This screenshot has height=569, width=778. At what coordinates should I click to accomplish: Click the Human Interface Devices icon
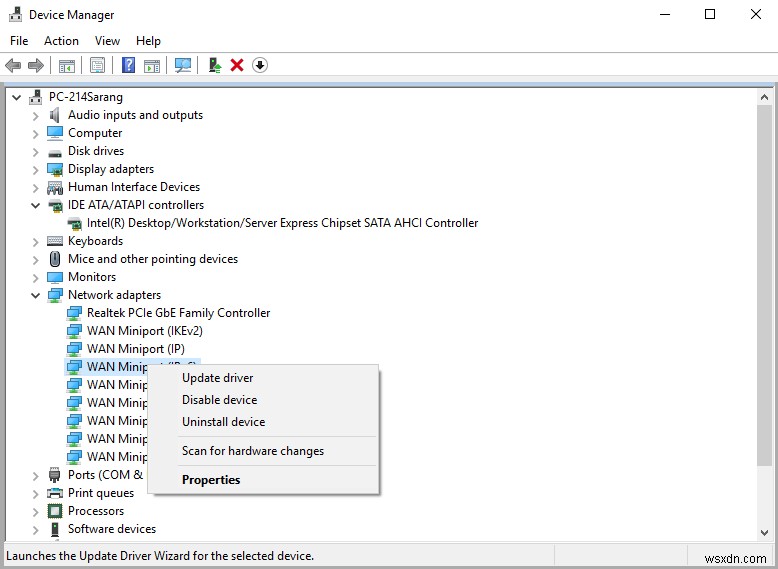point(55,187)
